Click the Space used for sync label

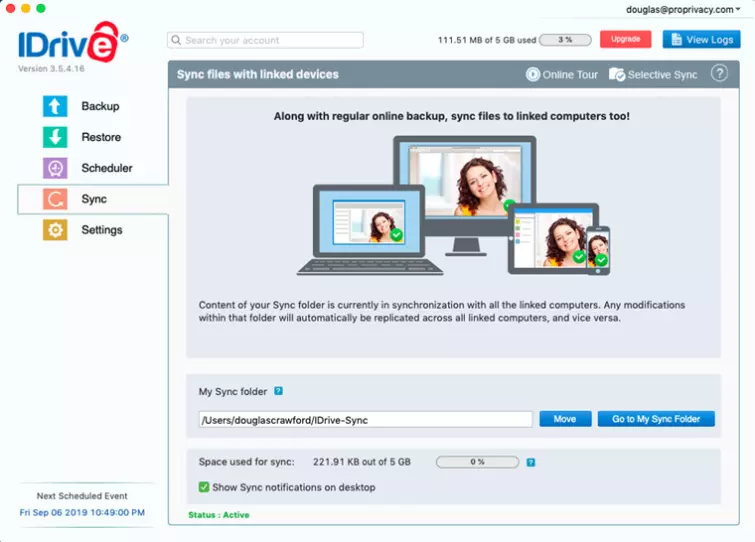point(247,462)
